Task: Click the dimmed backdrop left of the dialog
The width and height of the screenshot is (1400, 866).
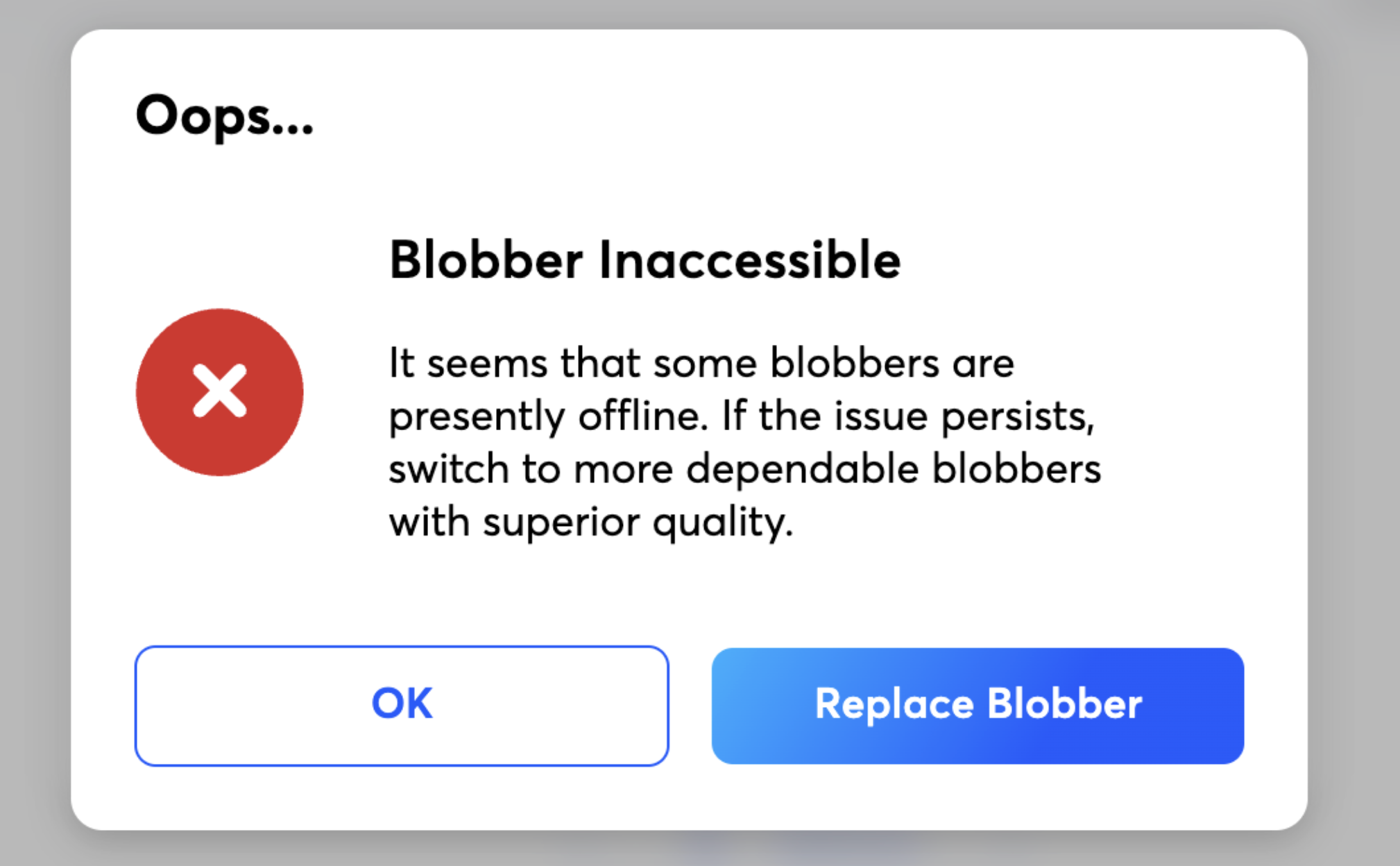Action: click(33, 430)
